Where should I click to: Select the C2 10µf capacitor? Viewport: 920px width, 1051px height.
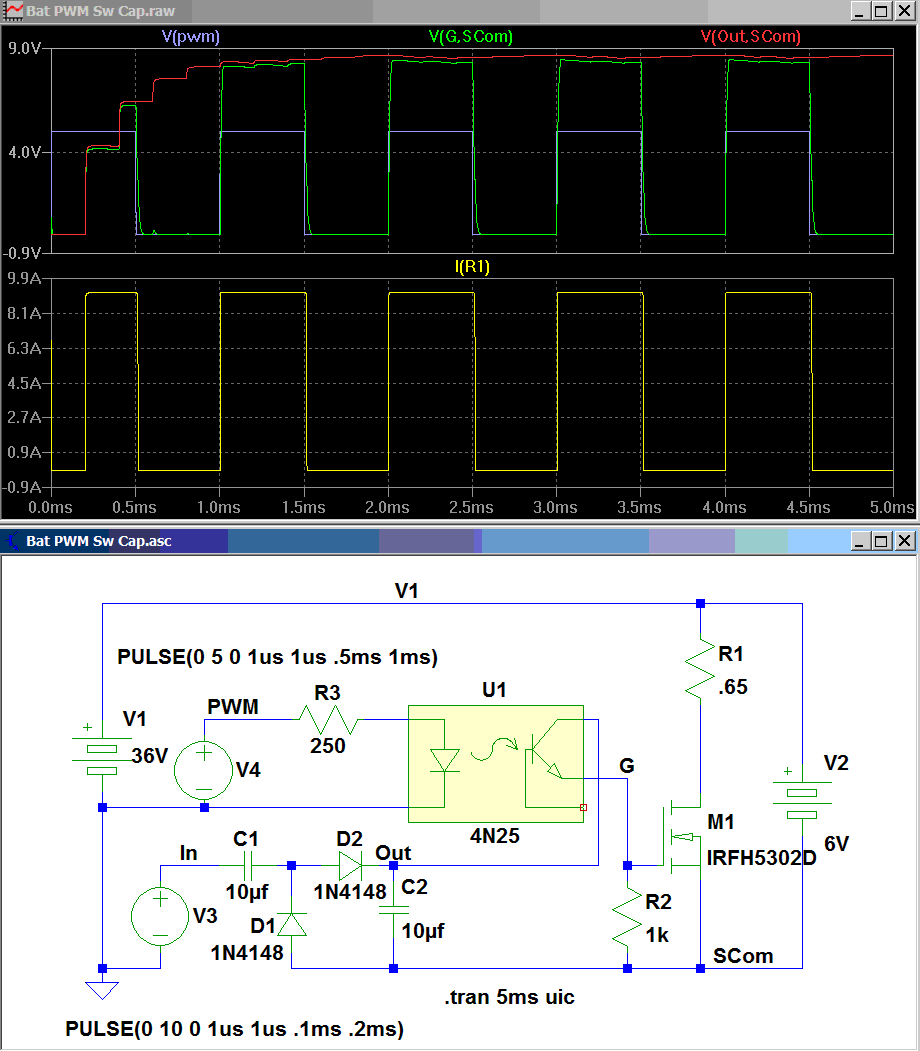(x=393, y=910)
